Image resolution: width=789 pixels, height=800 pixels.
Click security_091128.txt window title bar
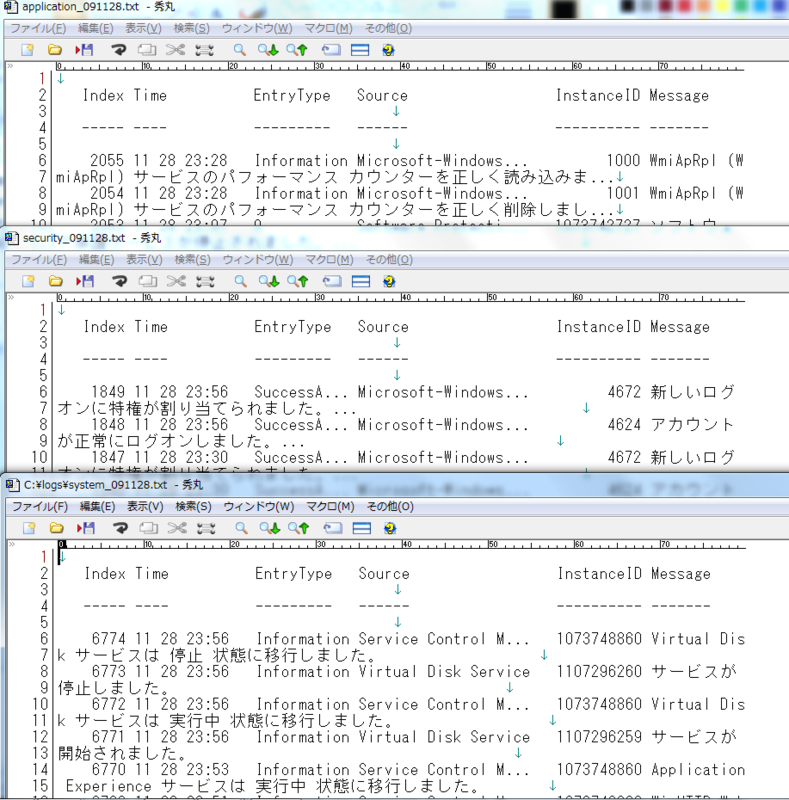[396, 238]
